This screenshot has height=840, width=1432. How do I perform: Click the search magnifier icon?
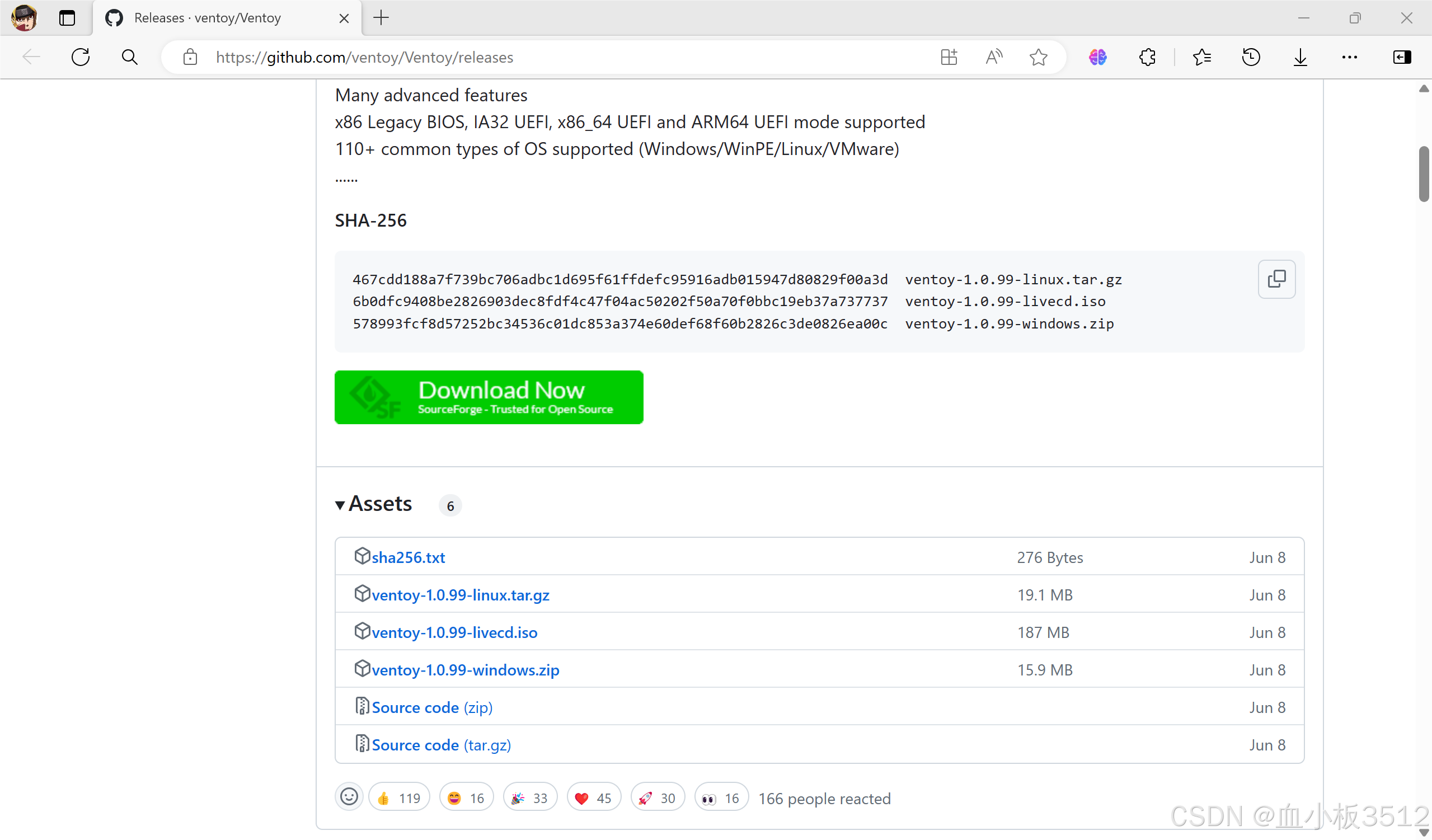coord(130,57)
